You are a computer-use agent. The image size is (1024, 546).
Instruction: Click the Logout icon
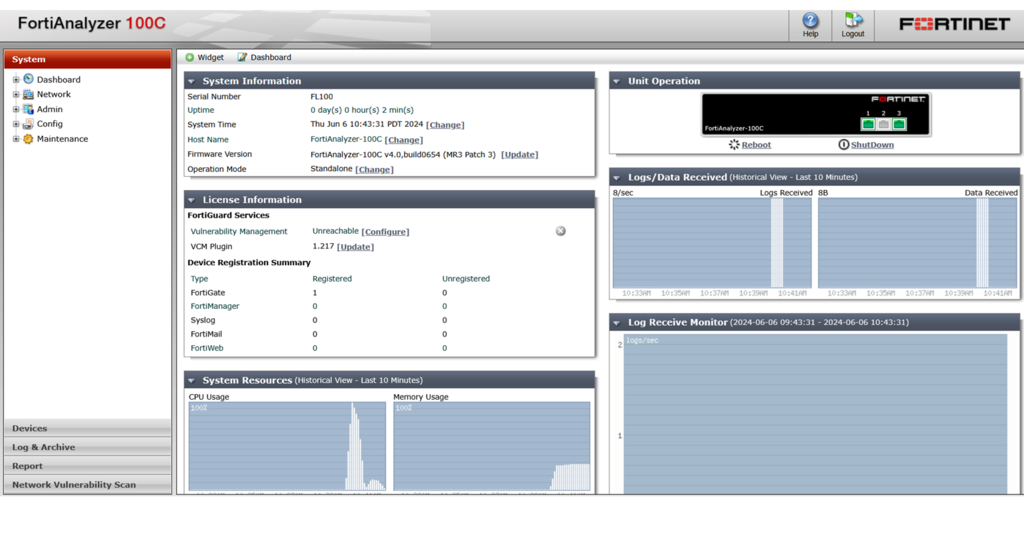click(x=853, y=20)
